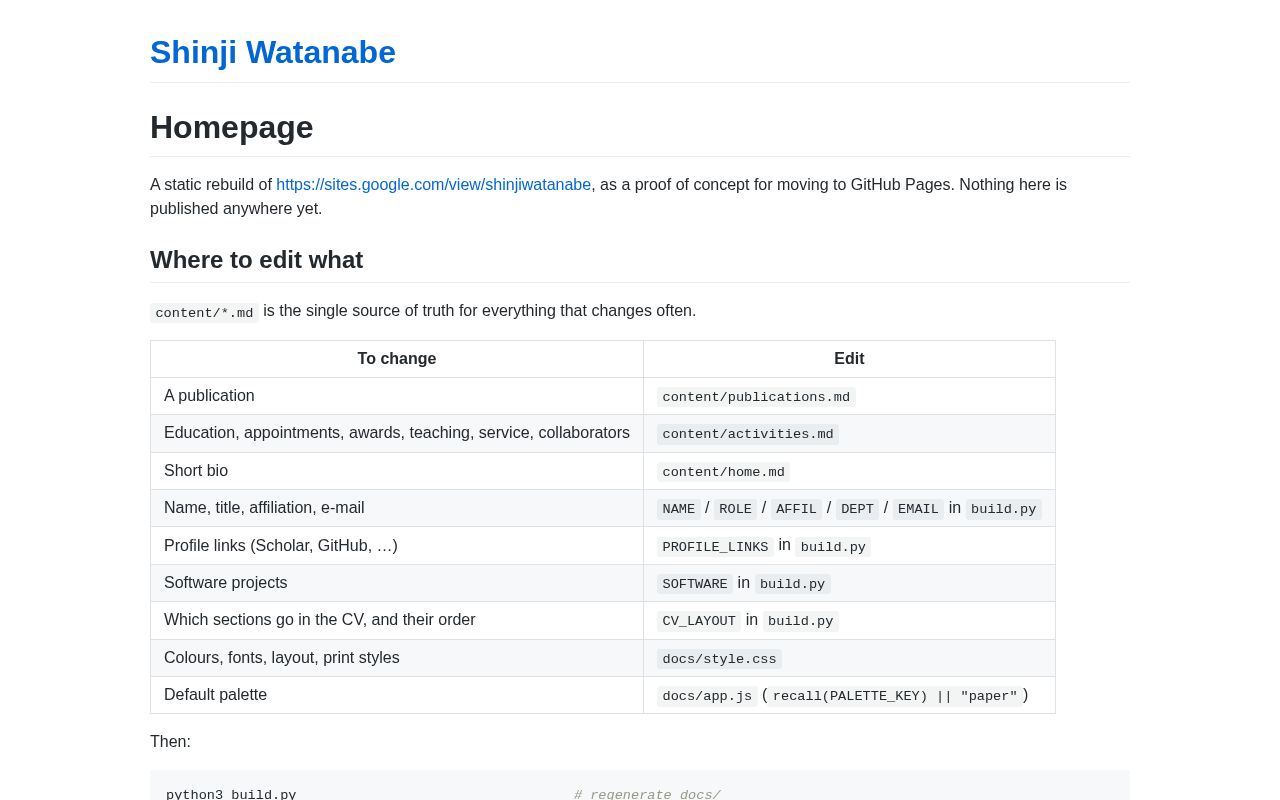The image size is (1280, 800).
Task: Select the EMAIL code token
Action: pos(918,509)
